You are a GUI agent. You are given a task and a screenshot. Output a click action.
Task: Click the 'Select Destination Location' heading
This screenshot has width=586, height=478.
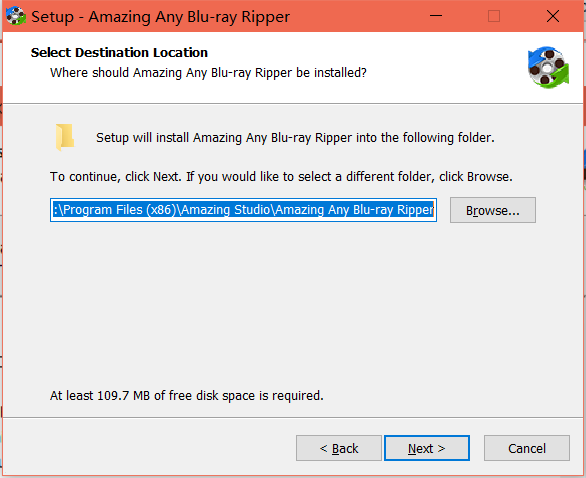[x=119, y=53]
